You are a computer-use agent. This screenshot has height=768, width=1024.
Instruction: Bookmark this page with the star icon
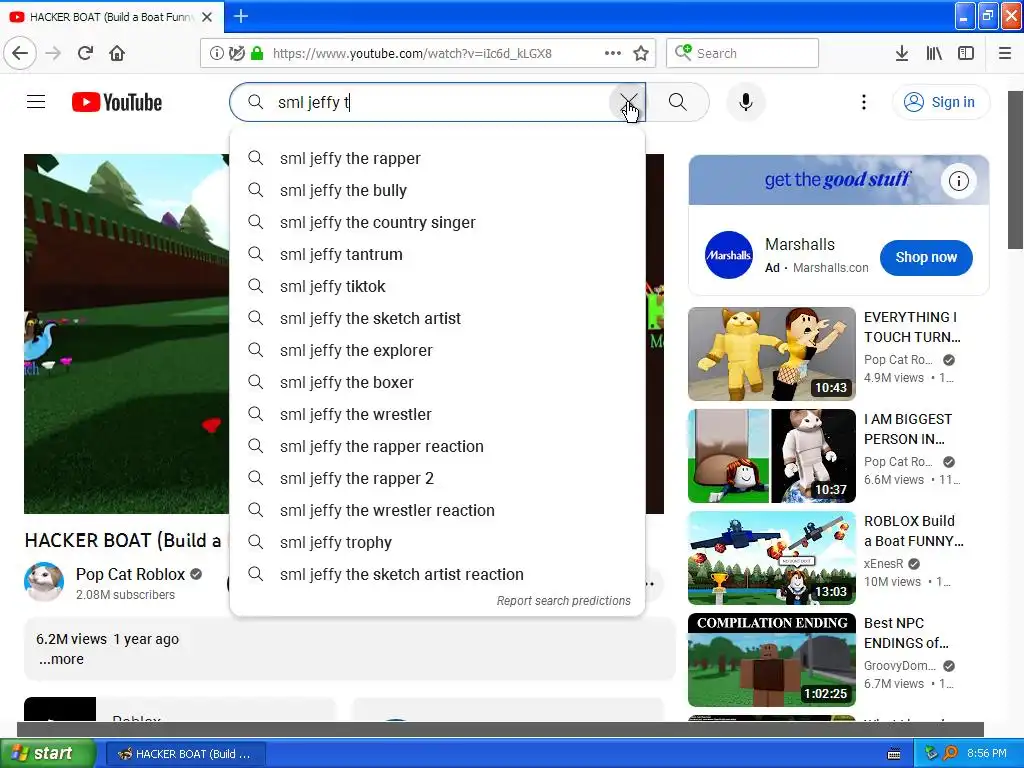tap(641, 53)
